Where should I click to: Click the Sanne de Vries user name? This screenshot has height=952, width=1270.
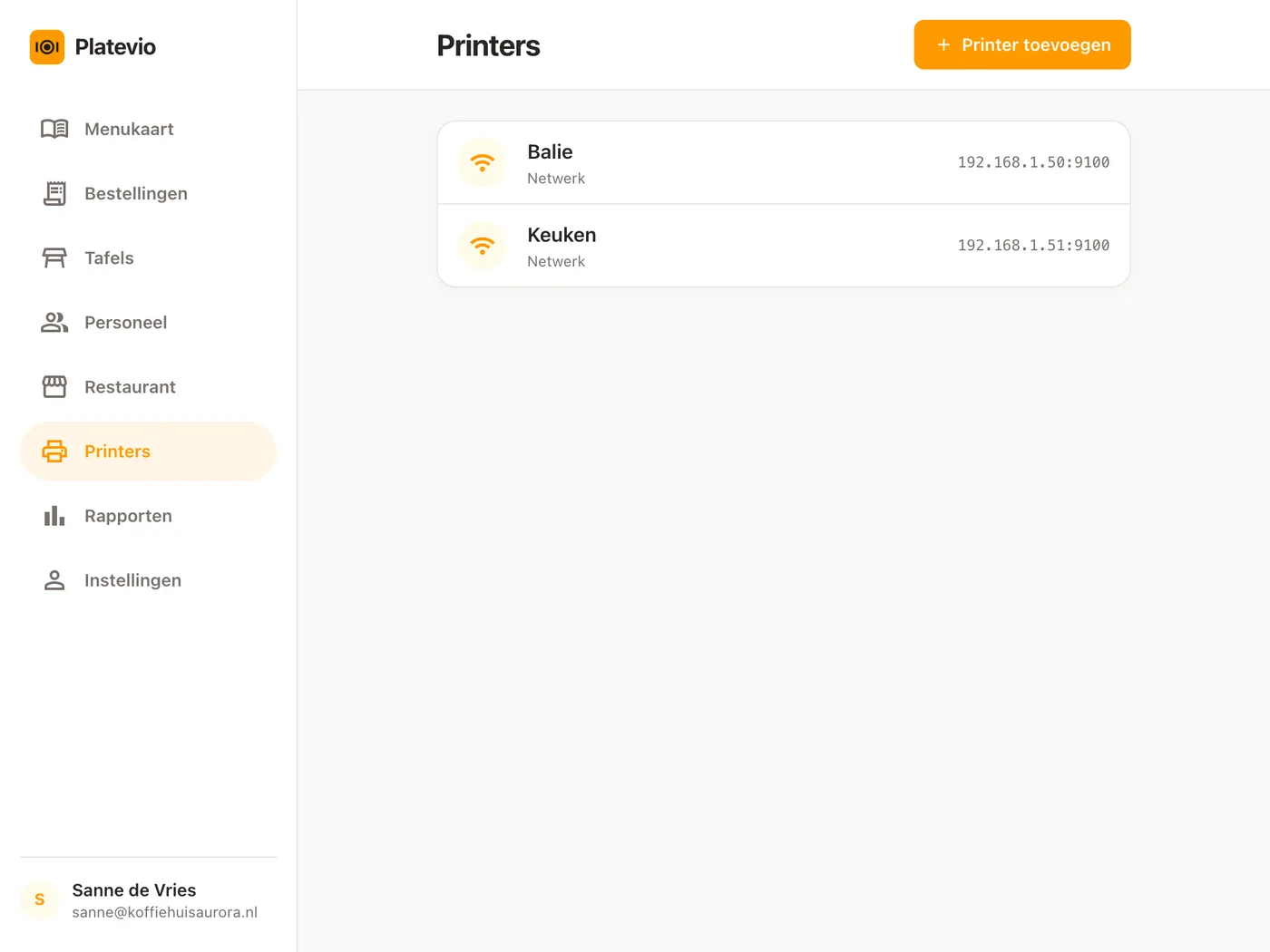[x=134, y=889]
